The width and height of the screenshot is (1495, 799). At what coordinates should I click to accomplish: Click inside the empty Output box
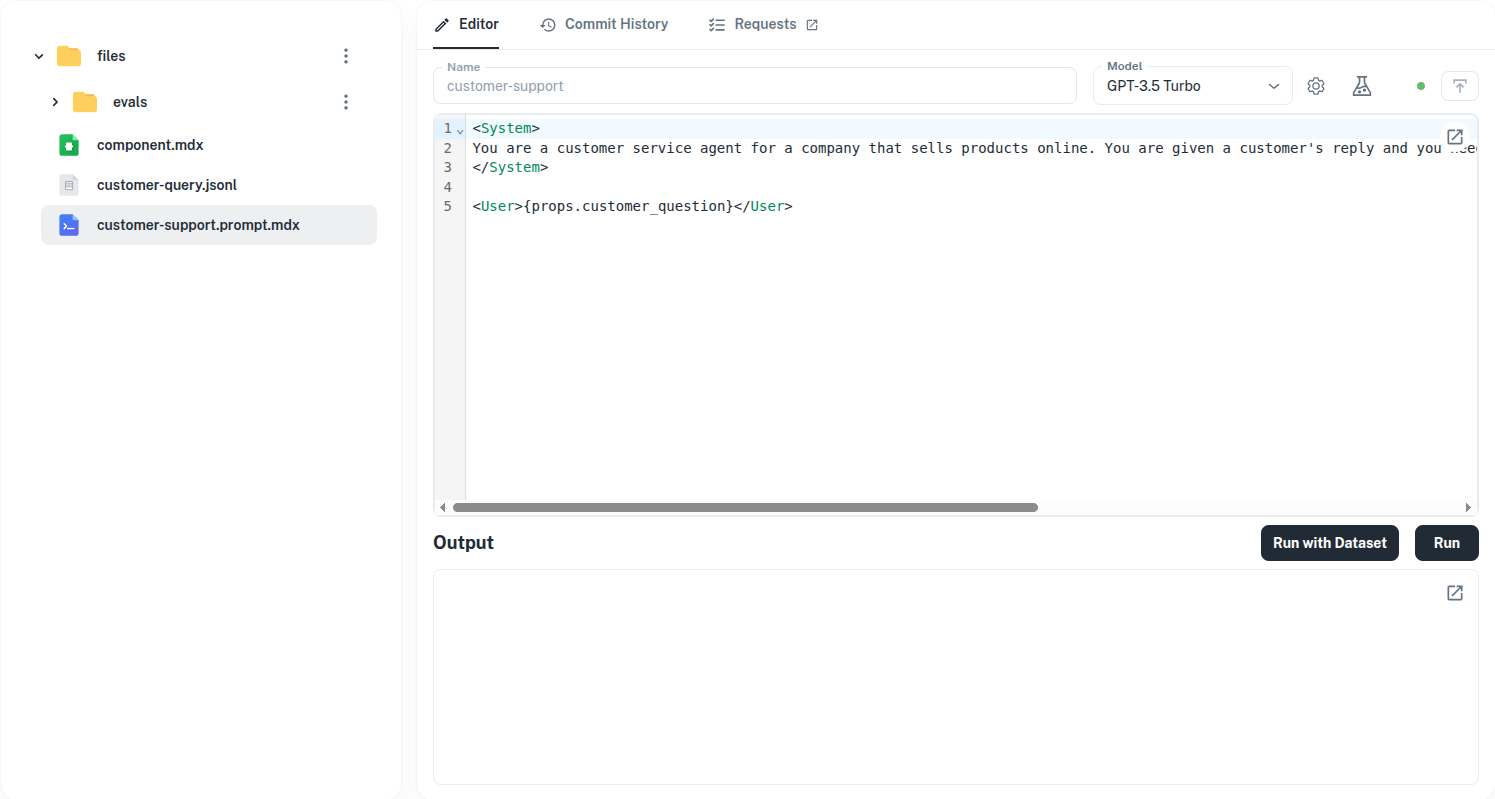[955, 677]
